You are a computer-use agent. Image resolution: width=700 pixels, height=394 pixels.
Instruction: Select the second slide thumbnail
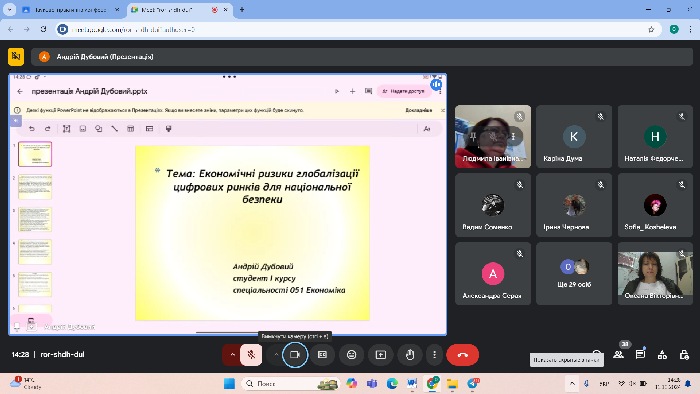(35, 187)
